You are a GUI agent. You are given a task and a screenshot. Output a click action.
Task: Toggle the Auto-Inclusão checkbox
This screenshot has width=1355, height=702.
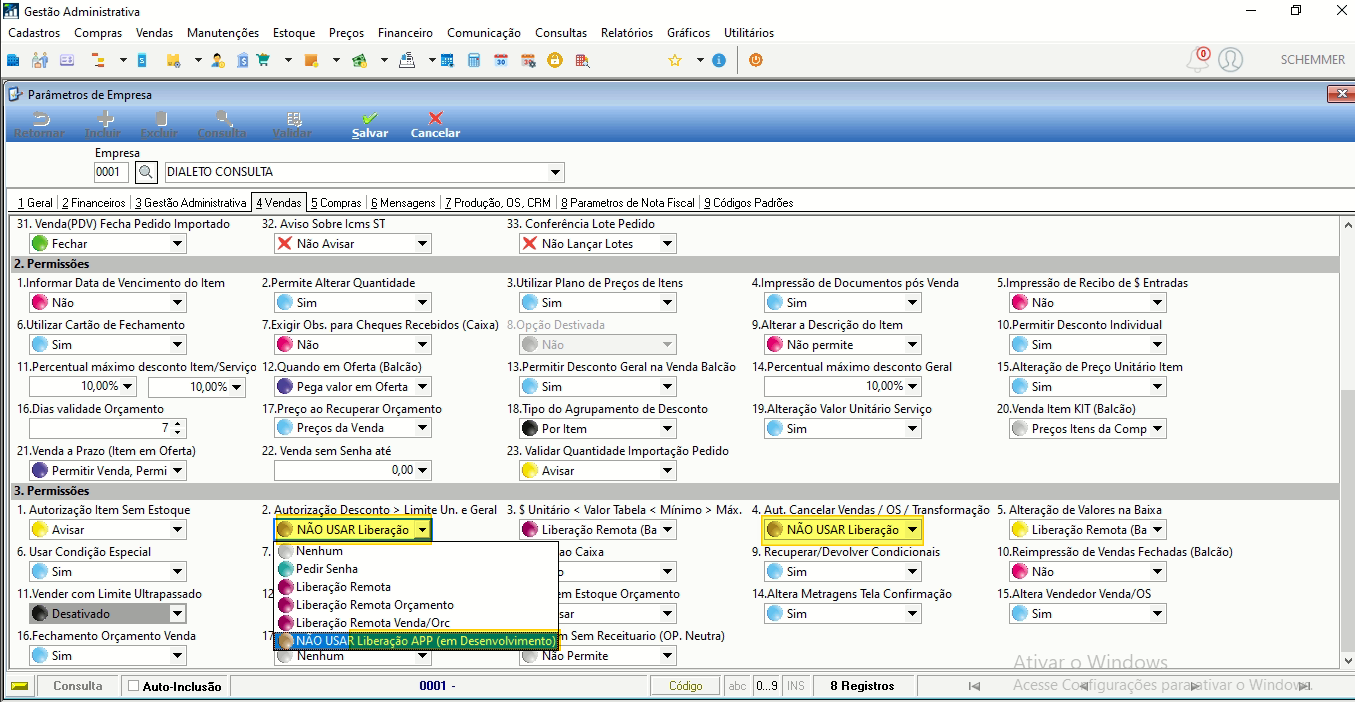(x=134, y=686)
